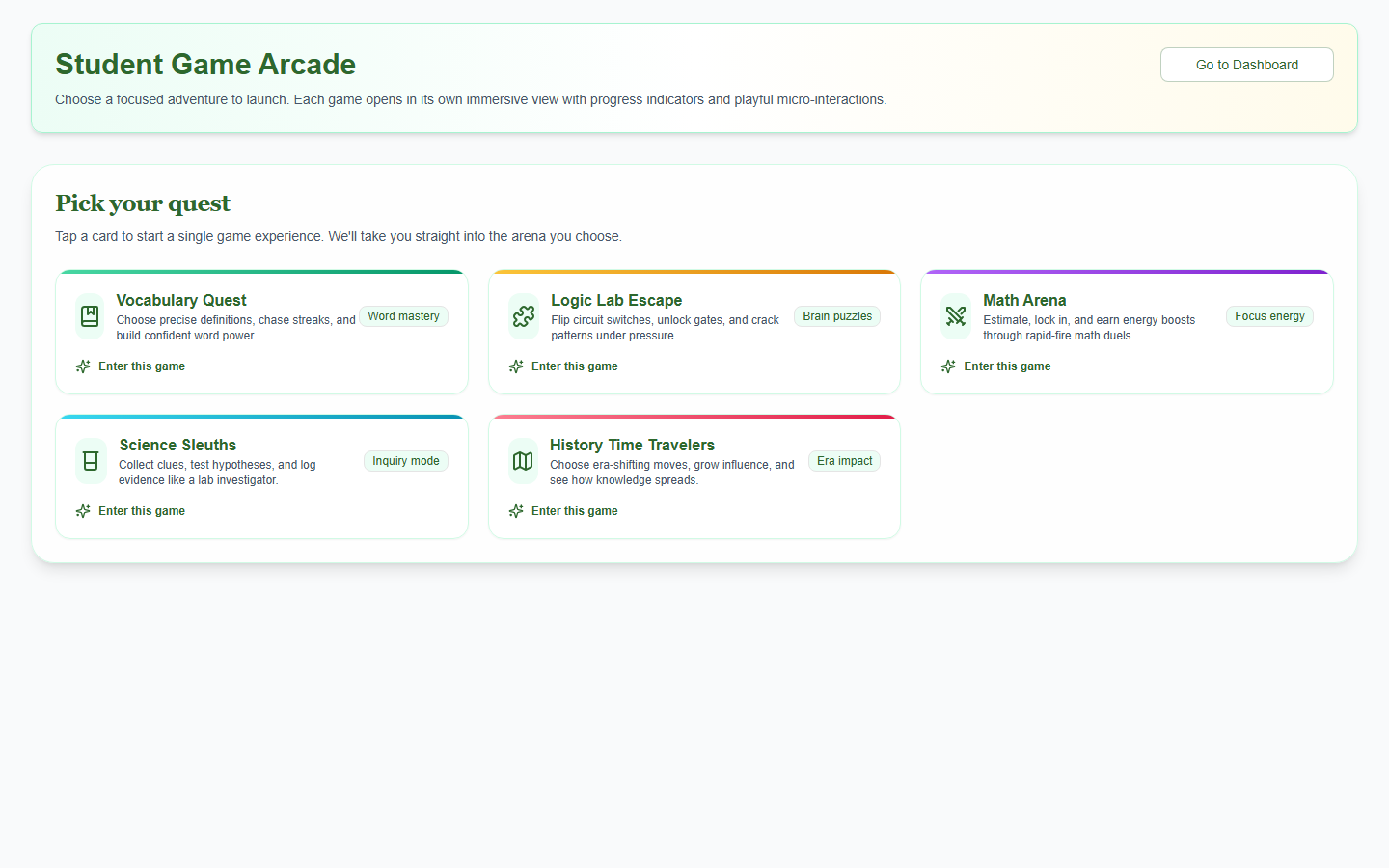
Task: Click sparkle icon in History Time Travelers card
Action: [x=516, y=511]
